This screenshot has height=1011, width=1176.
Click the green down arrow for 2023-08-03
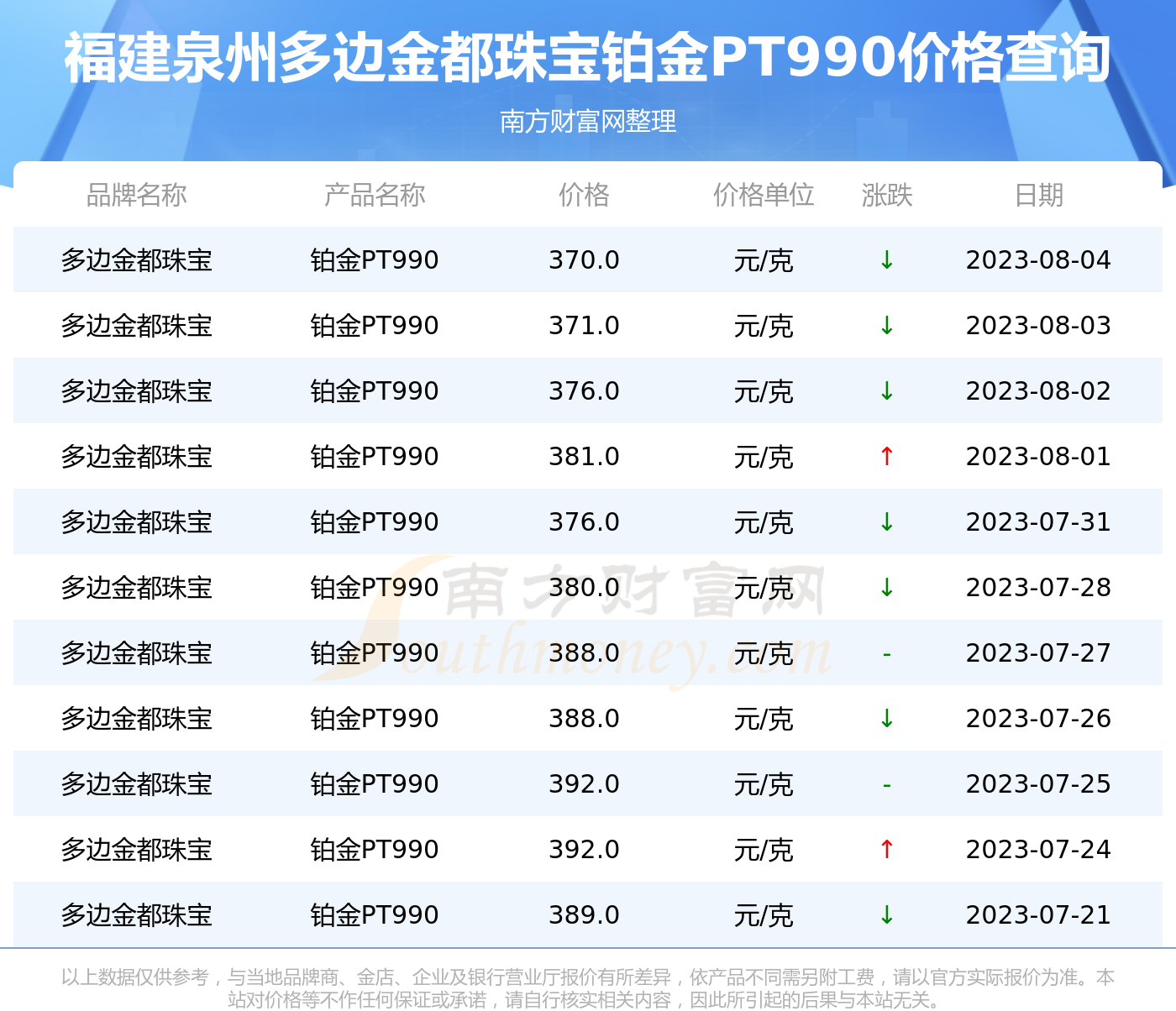[887, 326]
